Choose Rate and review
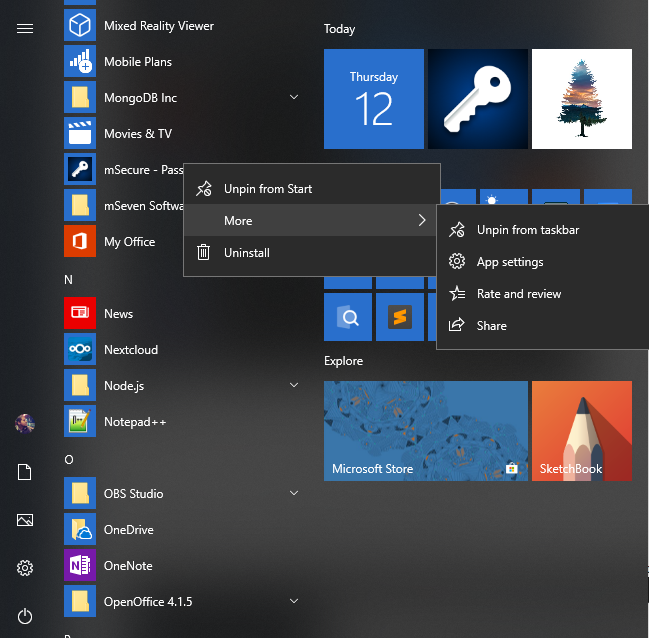The height and width of the screenshot is (638, 649). coord(543,294)
